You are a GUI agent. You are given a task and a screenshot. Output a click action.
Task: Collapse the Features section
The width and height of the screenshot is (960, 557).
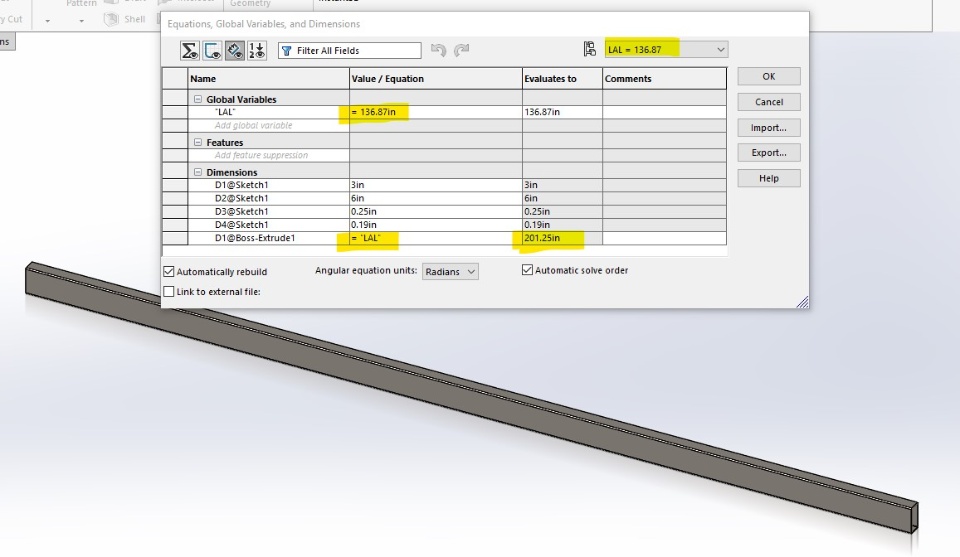pos(198,142)
